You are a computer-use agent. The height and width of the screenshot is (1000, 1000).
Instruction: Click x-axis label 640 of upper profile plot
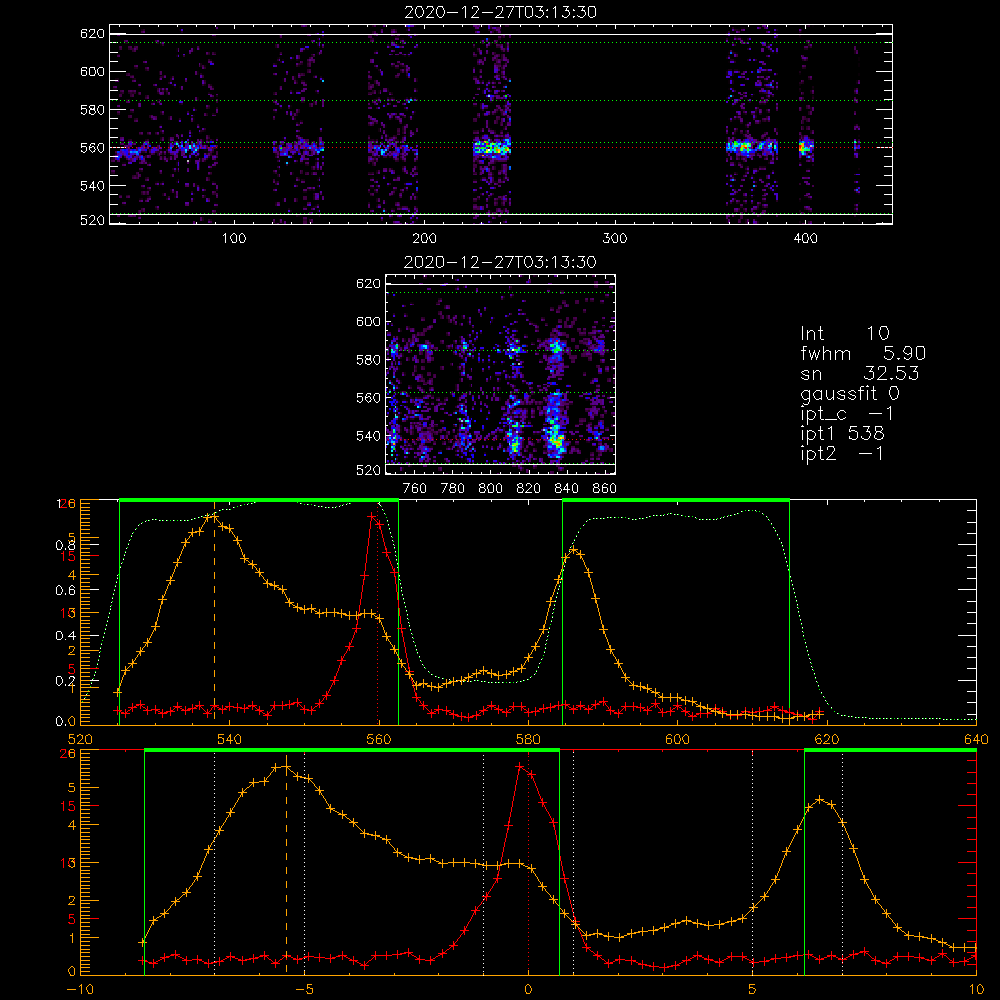pos(976,740)
